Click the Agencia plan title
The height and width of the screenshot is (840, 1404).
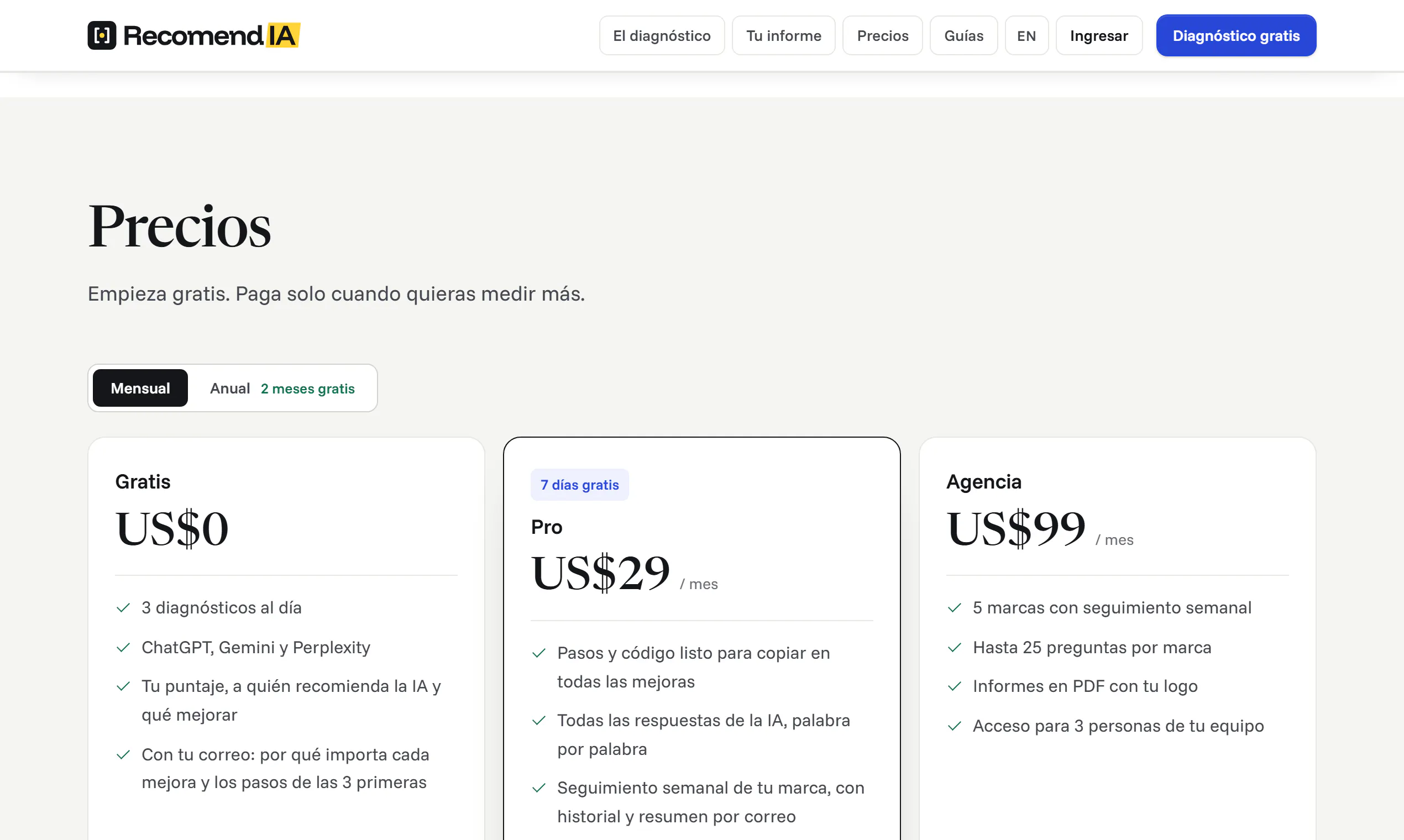984,482
